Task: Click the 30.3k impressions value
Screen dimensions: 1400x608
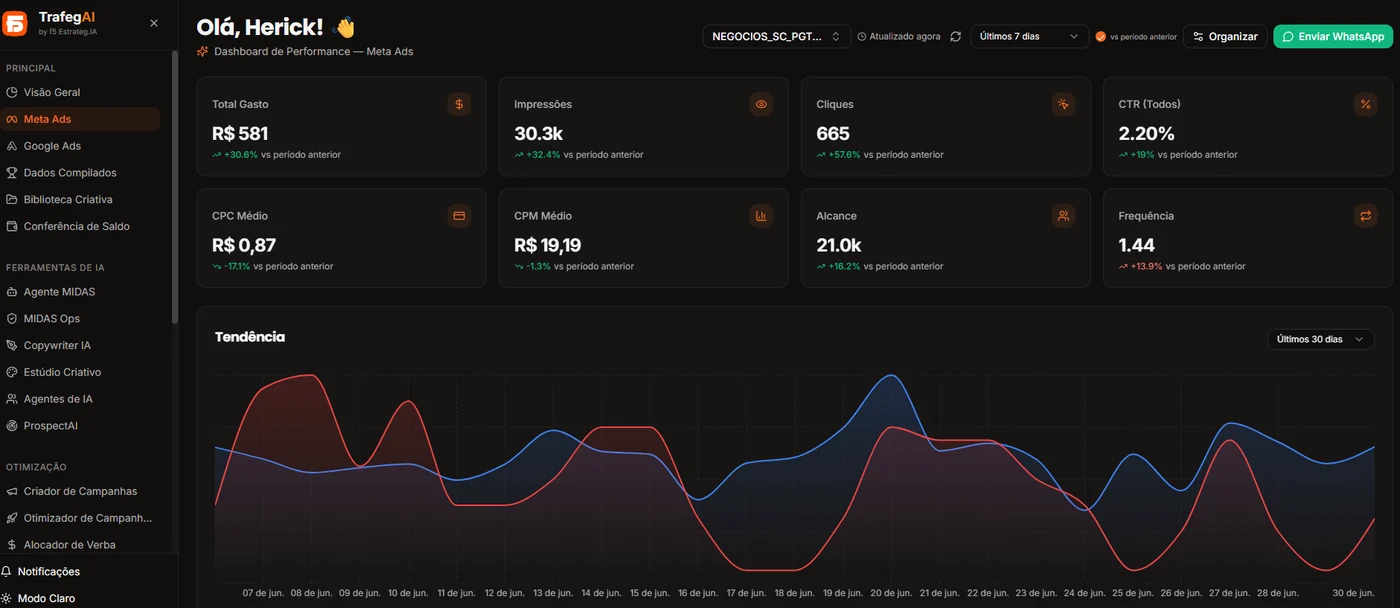Action: [x=539, y=133]
